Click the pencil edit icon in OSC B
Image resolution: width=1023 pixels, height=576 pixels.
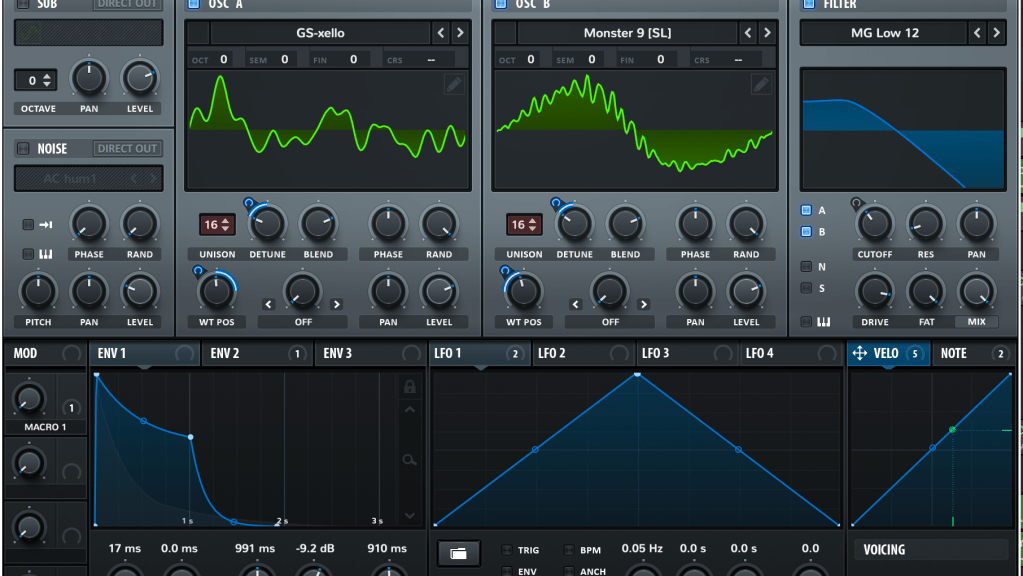tap(761, 85)
